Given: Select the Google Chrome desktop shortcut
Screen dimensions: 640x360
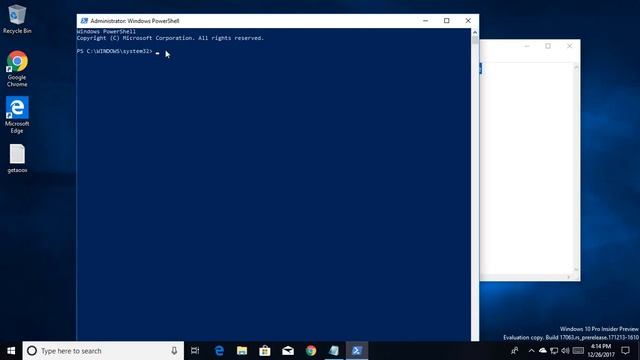Looking at the screenshot, I should click(17, 69).
